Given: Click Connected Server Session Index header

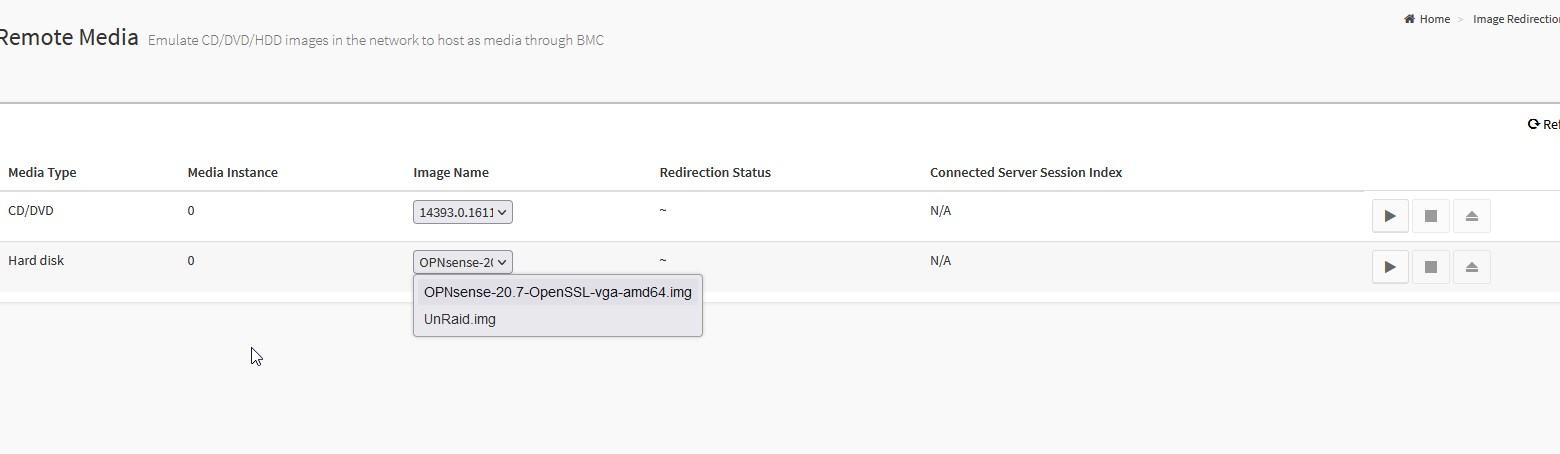Looking at the screenshot, I should pyautogui.click(x=1026, y=172).
